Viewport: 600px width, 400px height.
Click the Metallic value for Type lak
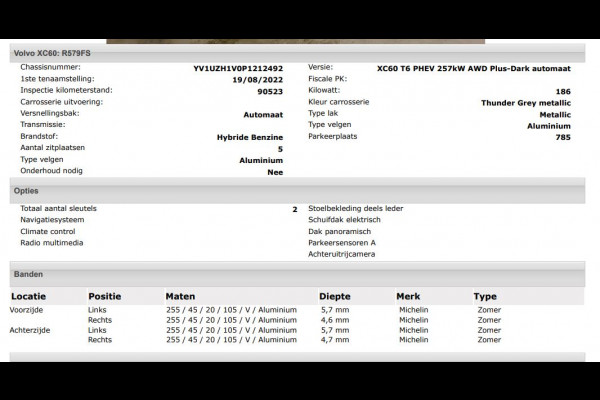pyautogui.click(x=555, y=115)
